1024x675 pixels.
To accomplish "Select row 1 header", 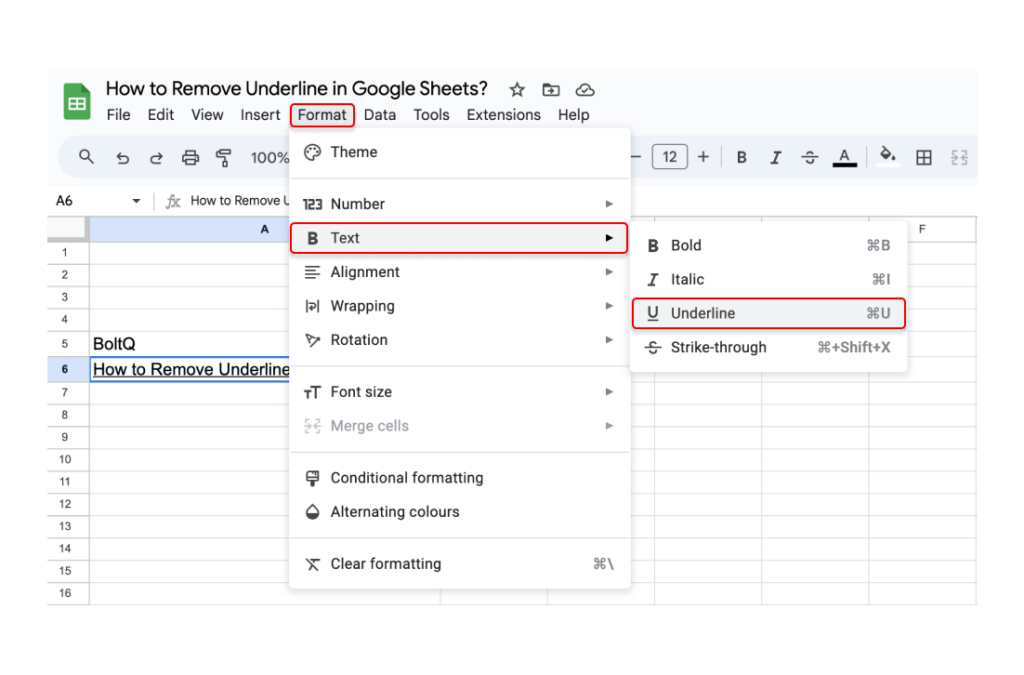I will click(68, 253).
